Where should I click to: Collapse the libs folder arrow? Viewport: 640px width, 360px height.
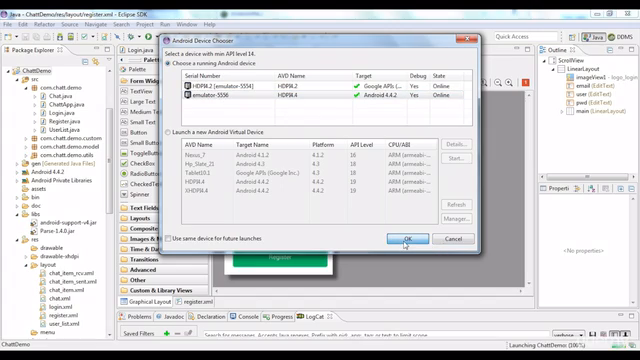(17, 214)
